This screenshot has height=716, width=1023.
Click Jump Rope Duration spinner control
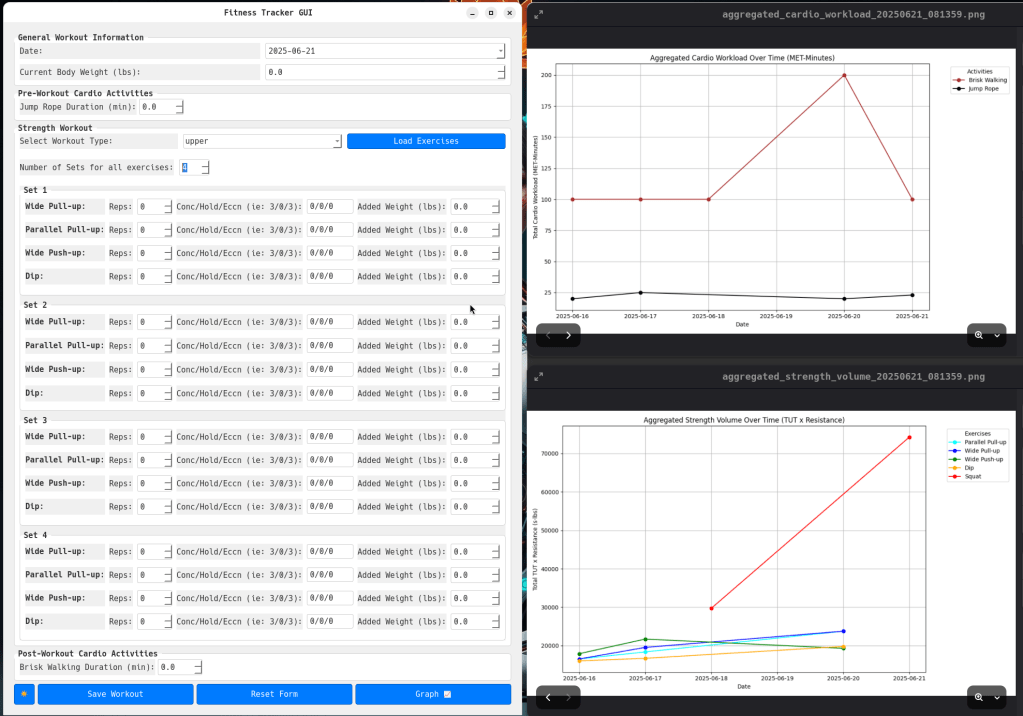178,107
